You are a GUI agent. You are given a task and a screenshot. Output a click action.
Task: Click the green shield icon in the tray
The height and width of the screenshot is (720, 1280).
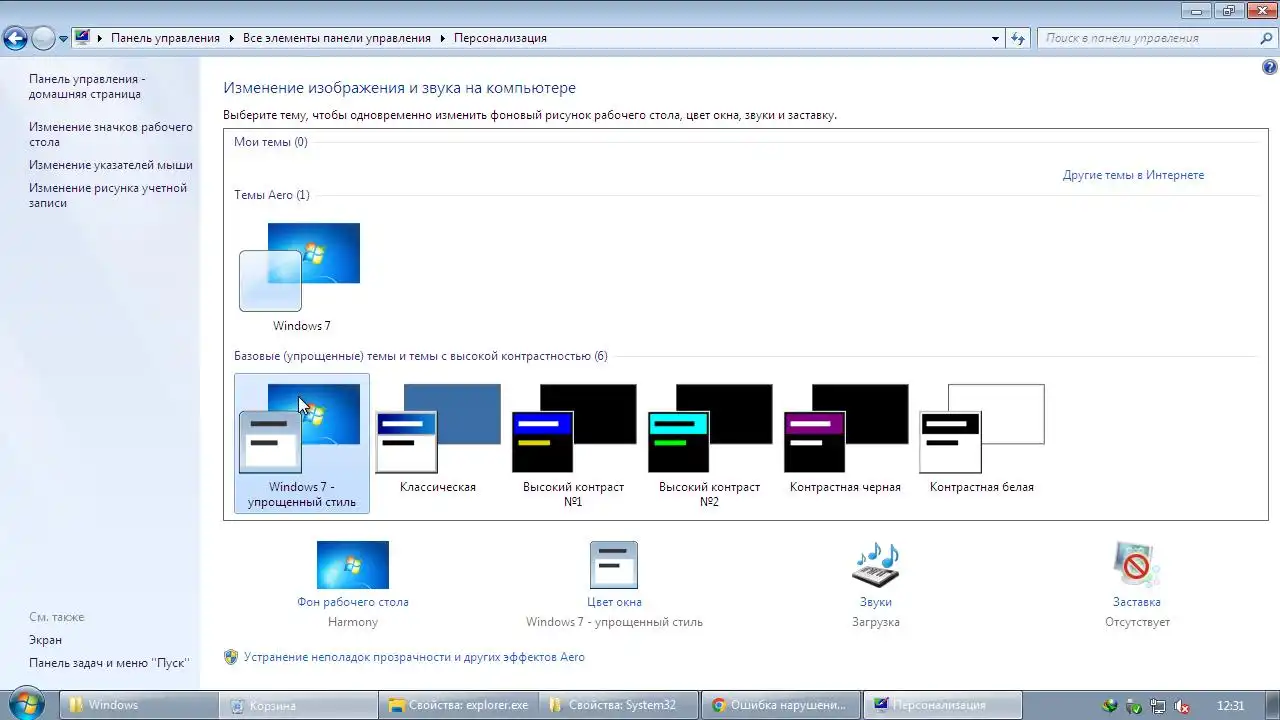tap(1134, 706)
